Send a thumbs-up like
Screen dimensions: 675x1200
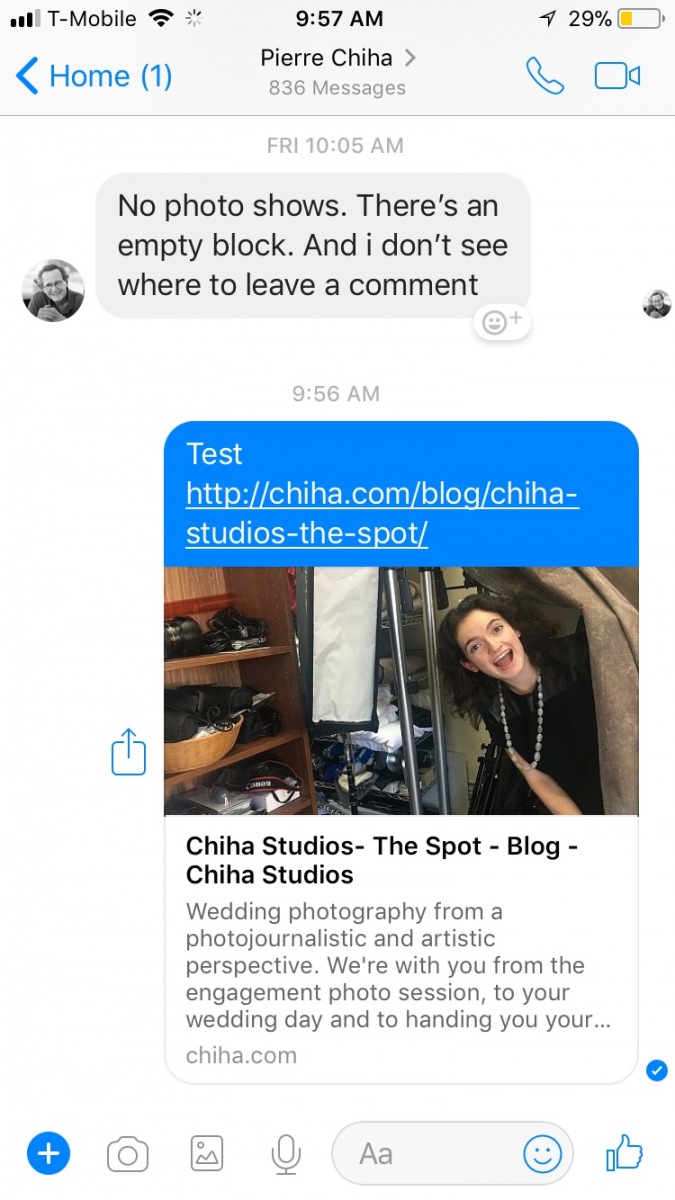(x=624, y=1154)
